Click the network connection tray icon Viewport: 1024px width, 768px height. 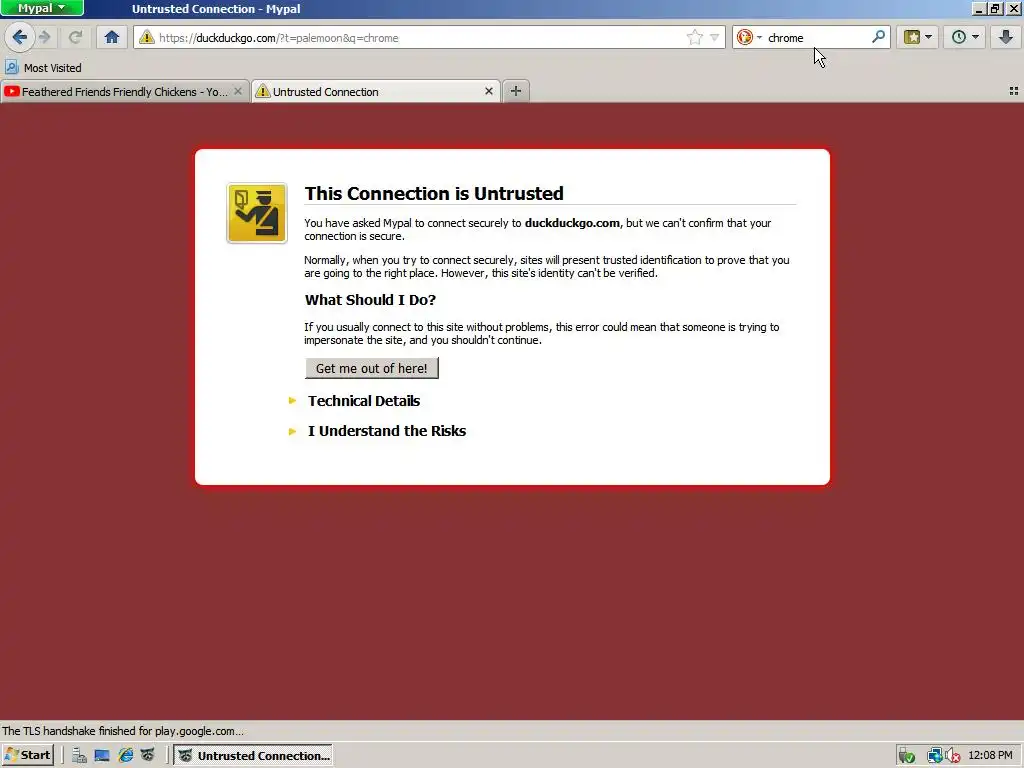(935, 756)
